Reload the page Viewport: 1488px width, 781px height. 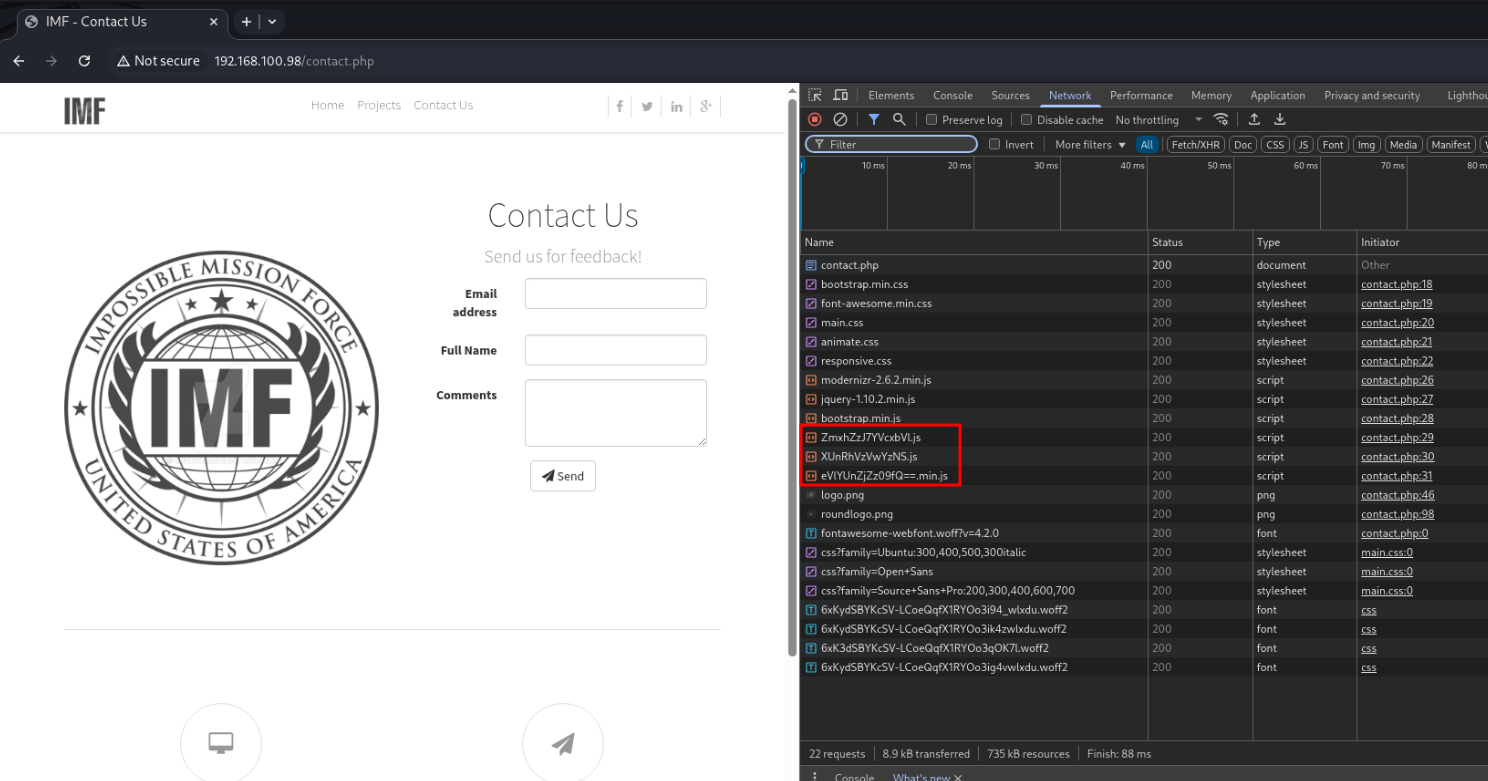(84, 61)
